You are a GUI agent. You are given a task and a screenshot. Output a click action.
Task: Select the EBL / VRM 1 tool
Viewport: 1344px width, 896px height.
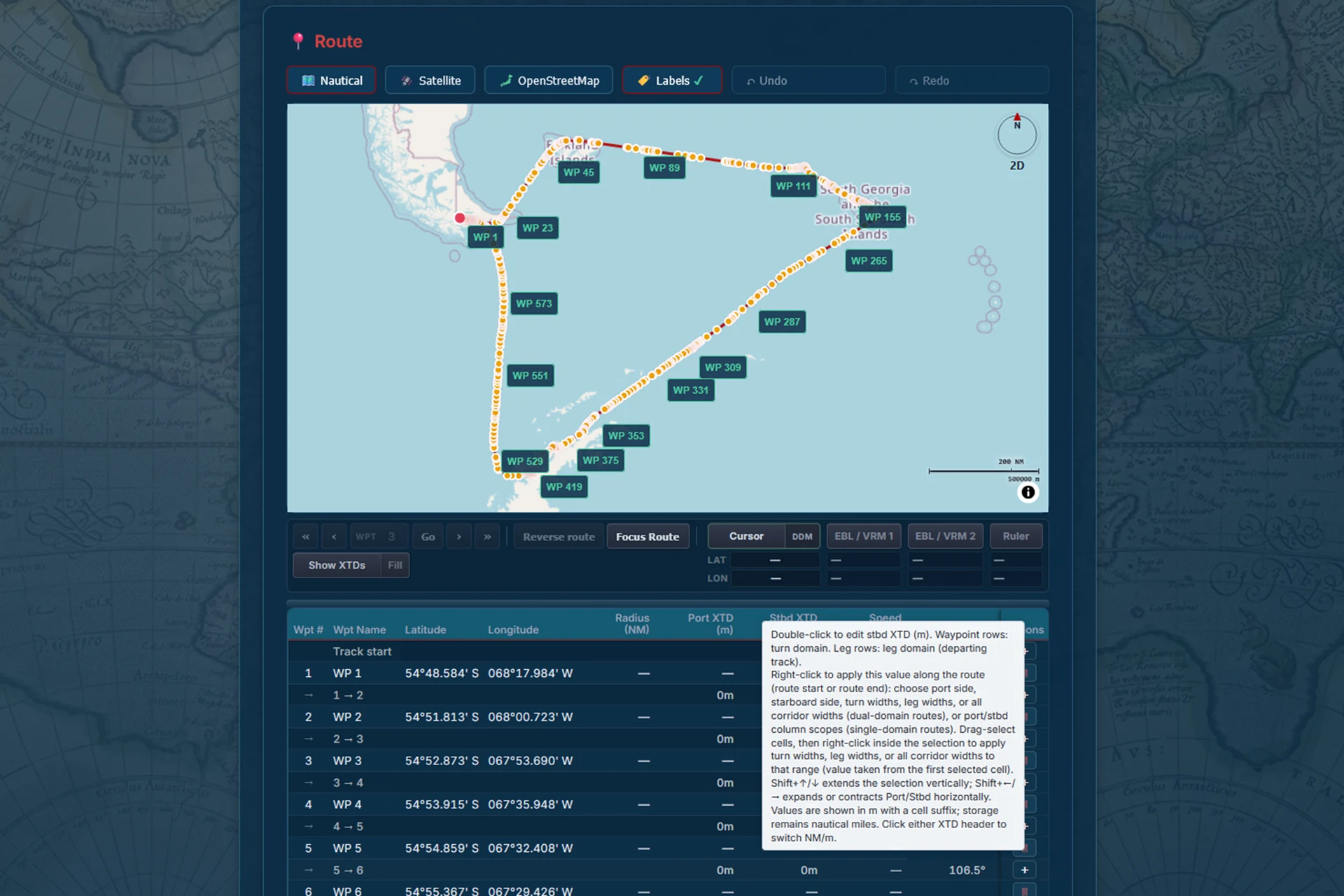coord(864,536)
